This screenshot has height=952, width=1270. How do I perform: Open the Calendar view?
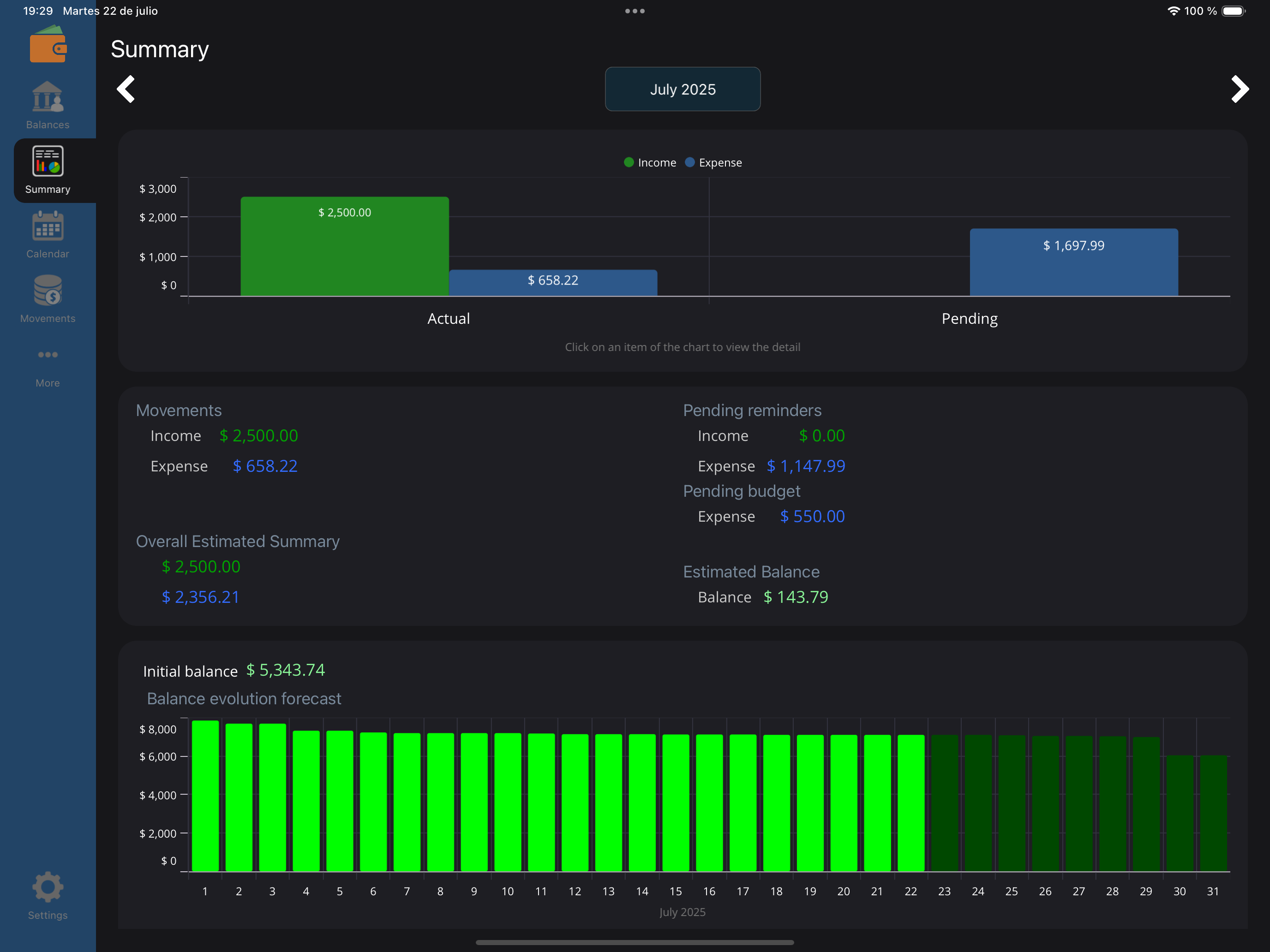coord(48,235)
